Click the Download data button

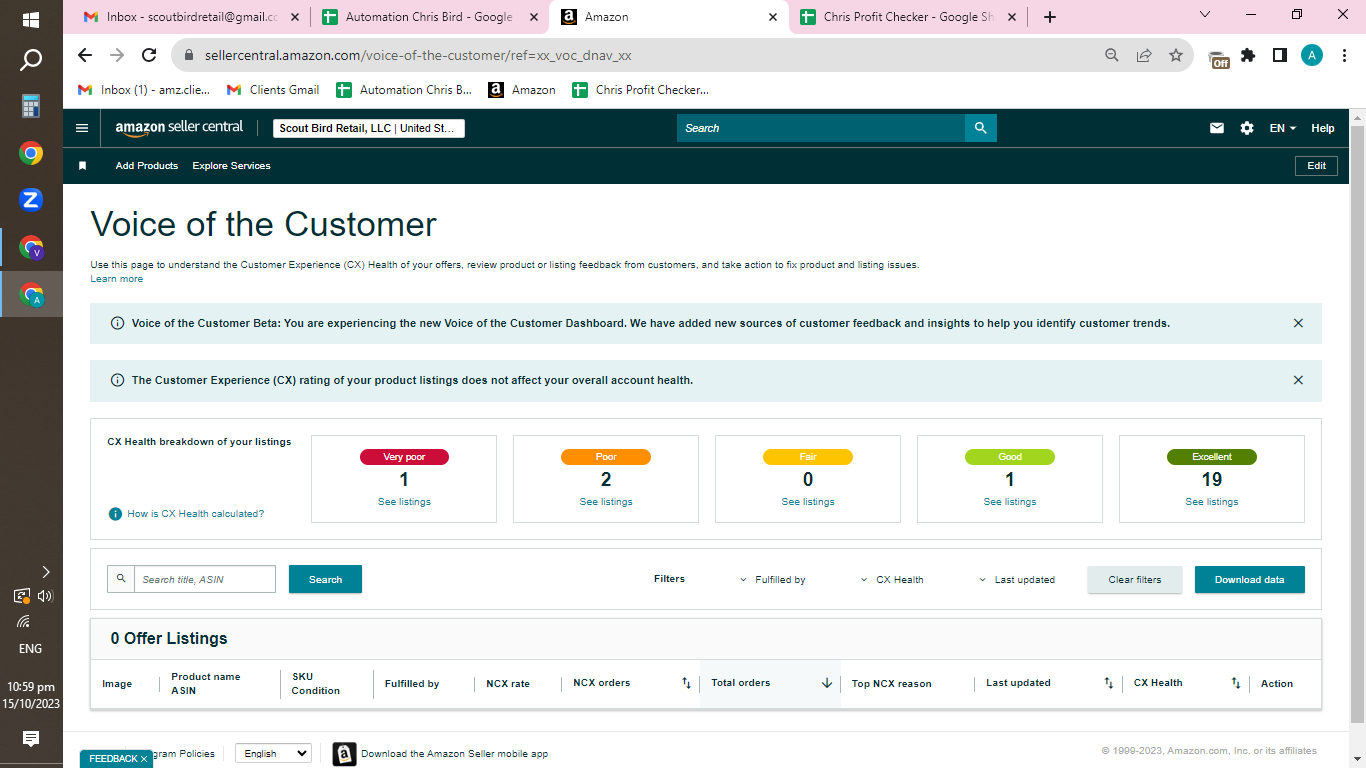1250,580
